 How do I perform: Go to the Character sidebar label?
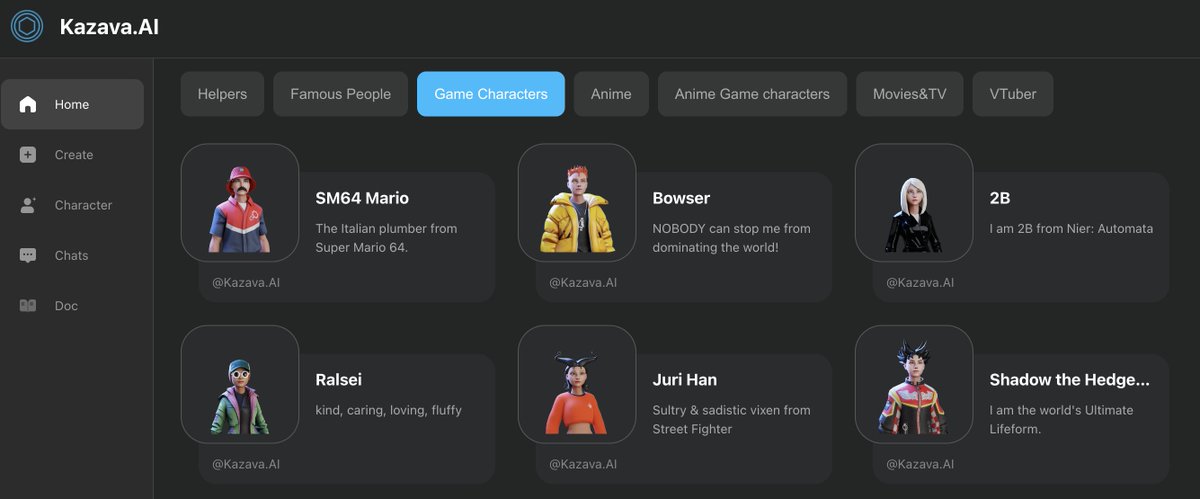[x=83, y=205]
